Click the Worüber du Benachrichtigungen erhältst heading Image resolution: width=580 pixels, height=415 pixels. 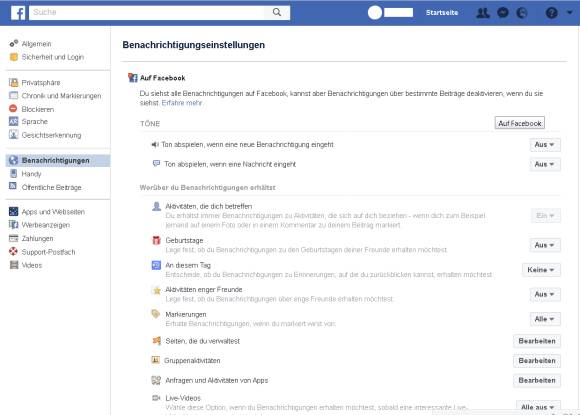pos(208,188)
